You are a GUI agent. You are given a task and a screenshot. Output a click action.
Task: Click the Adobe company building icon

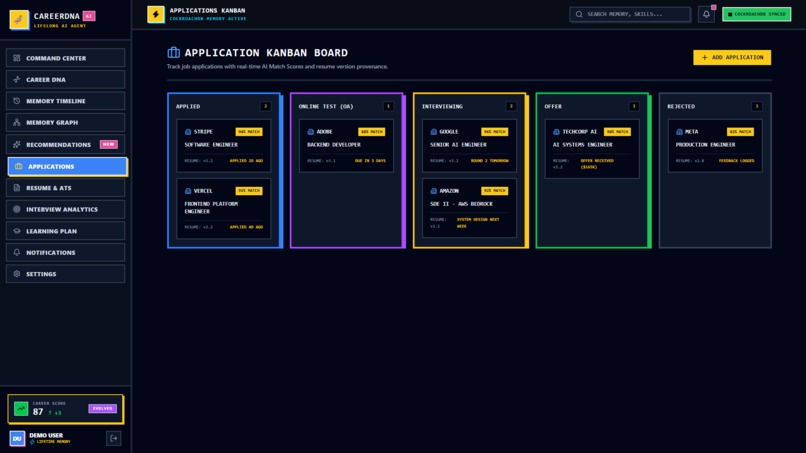310,132
